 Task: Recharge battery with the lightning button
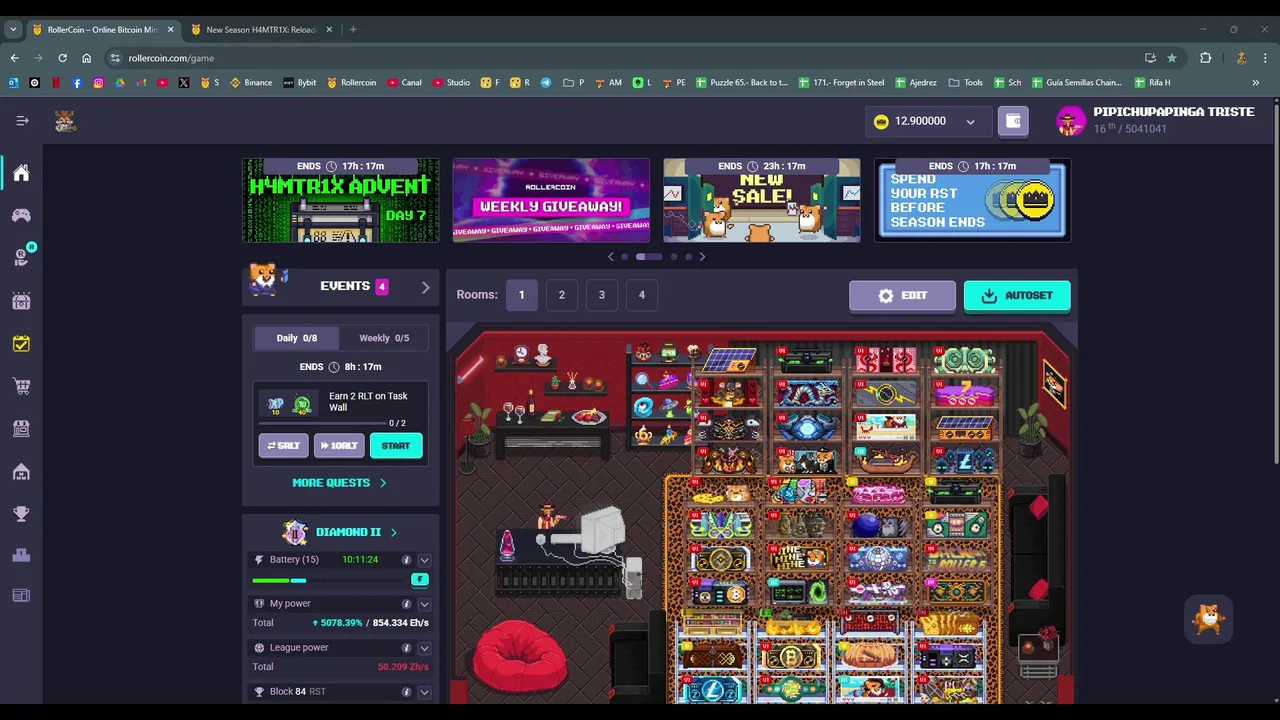click(x=420, y=580)
